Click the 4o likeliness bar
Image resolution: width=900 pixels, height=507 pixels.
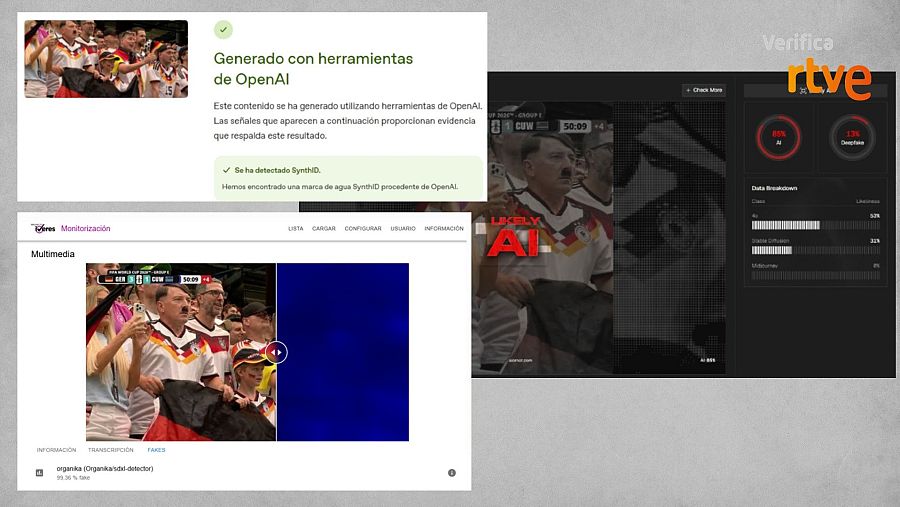coord(816,225)
